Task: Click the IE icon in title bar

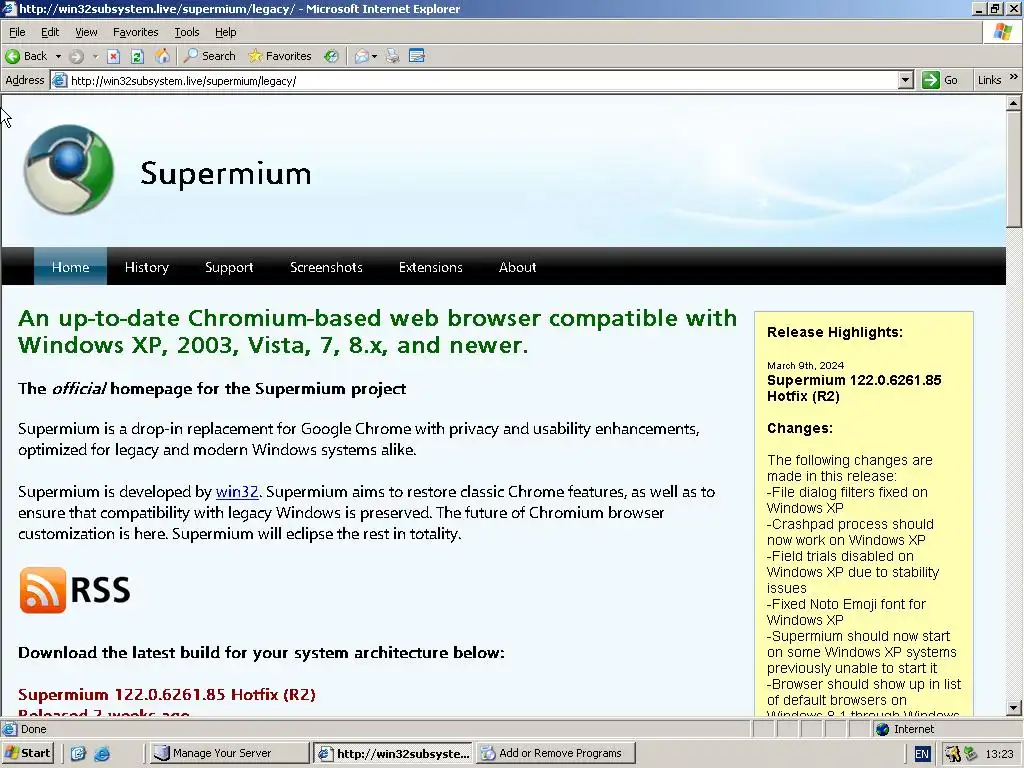Action: coord(9,8)
